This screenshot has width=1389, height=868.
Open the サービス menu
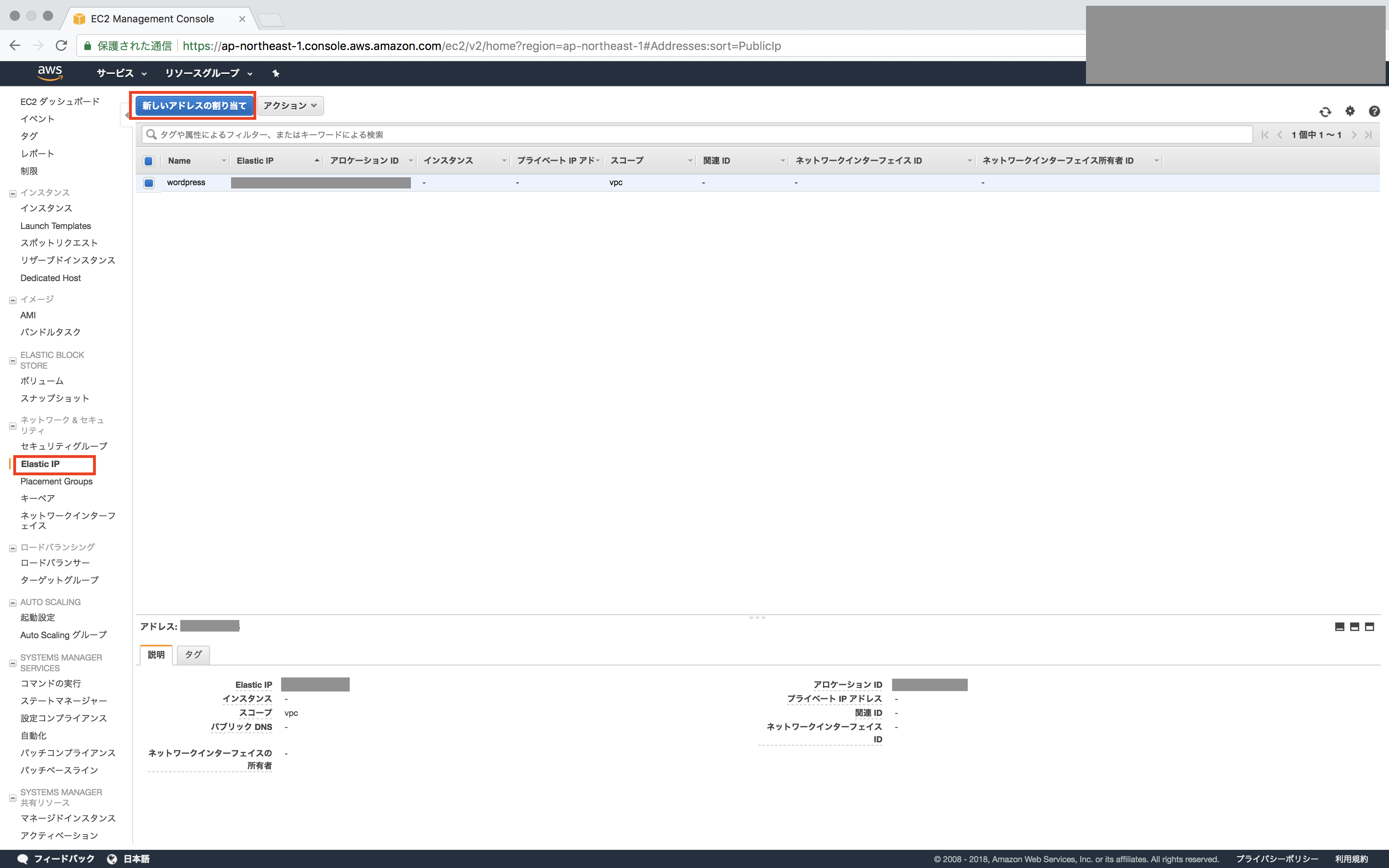(x=122, y=74)
